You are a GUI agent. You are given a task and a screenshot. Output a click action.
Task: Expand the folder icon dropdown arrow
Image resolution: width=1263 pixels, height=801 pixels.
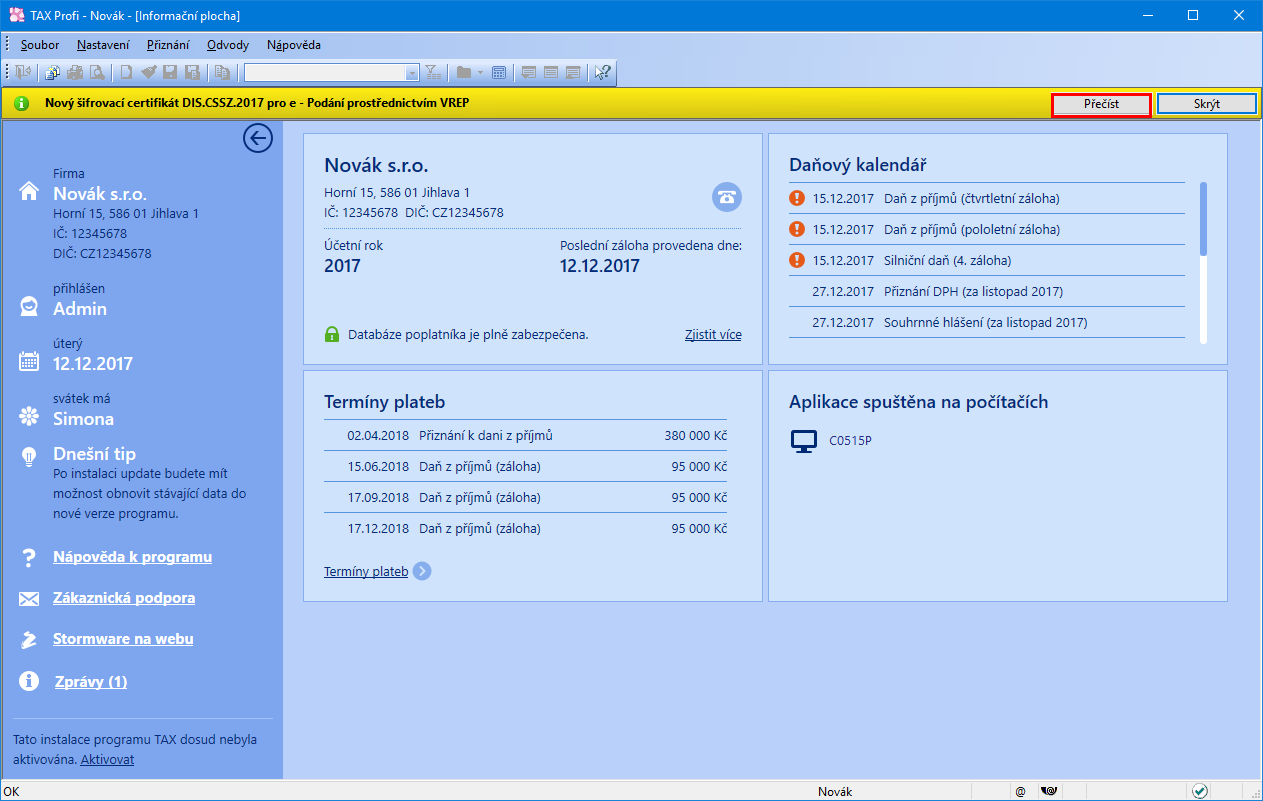(x=480, y=72)
